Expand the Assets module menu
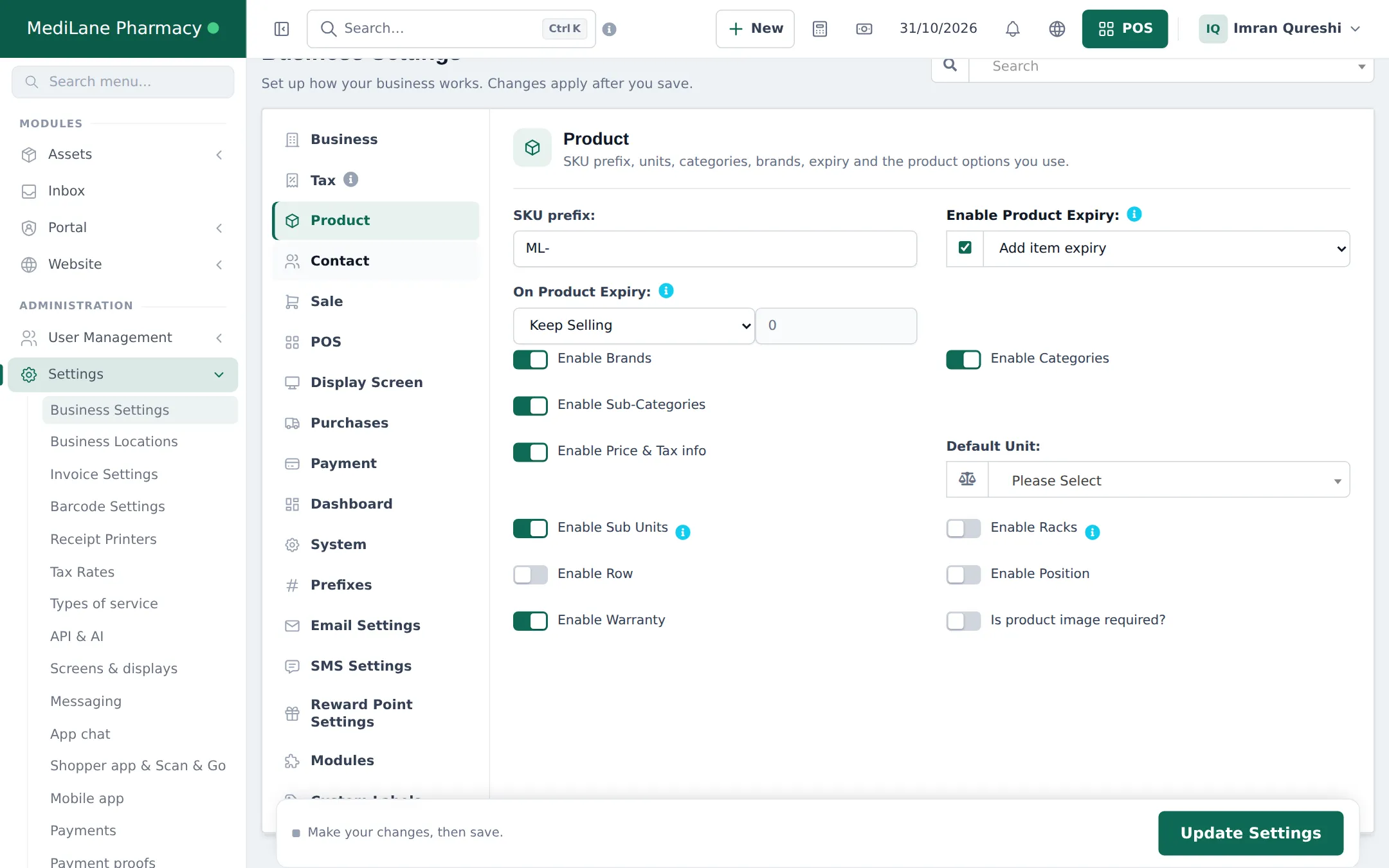The height and width of the screenshot is (868, 1389). [x=122, y=155]
